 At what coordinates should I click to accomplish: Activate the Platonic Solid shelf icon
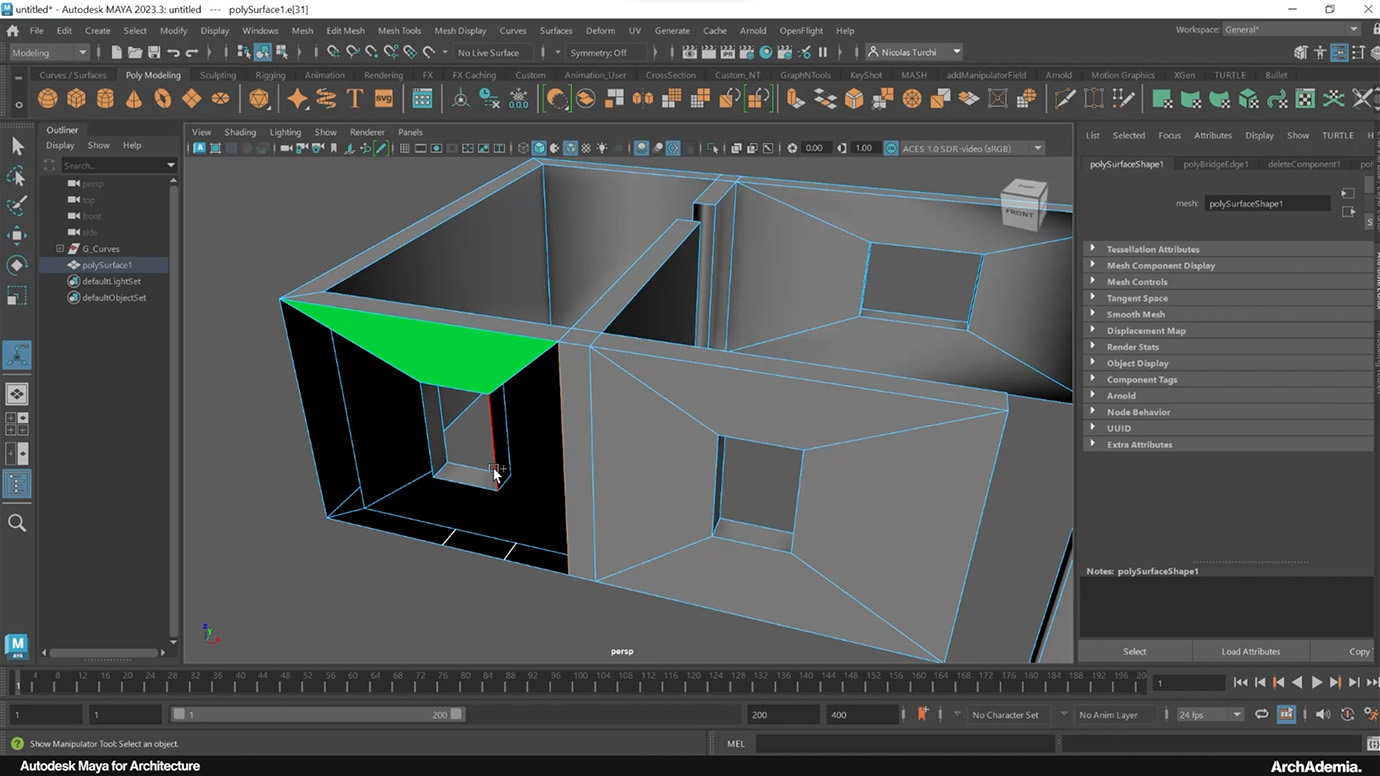[x=258, y=98]
